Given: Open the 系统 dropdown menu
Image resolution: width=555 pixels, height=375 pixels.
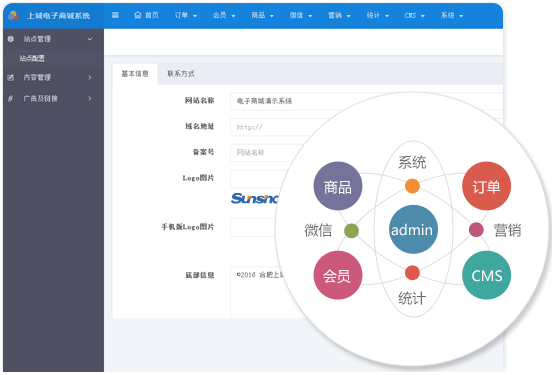Looking at the screenshot, I should click(x=452, y=15).
